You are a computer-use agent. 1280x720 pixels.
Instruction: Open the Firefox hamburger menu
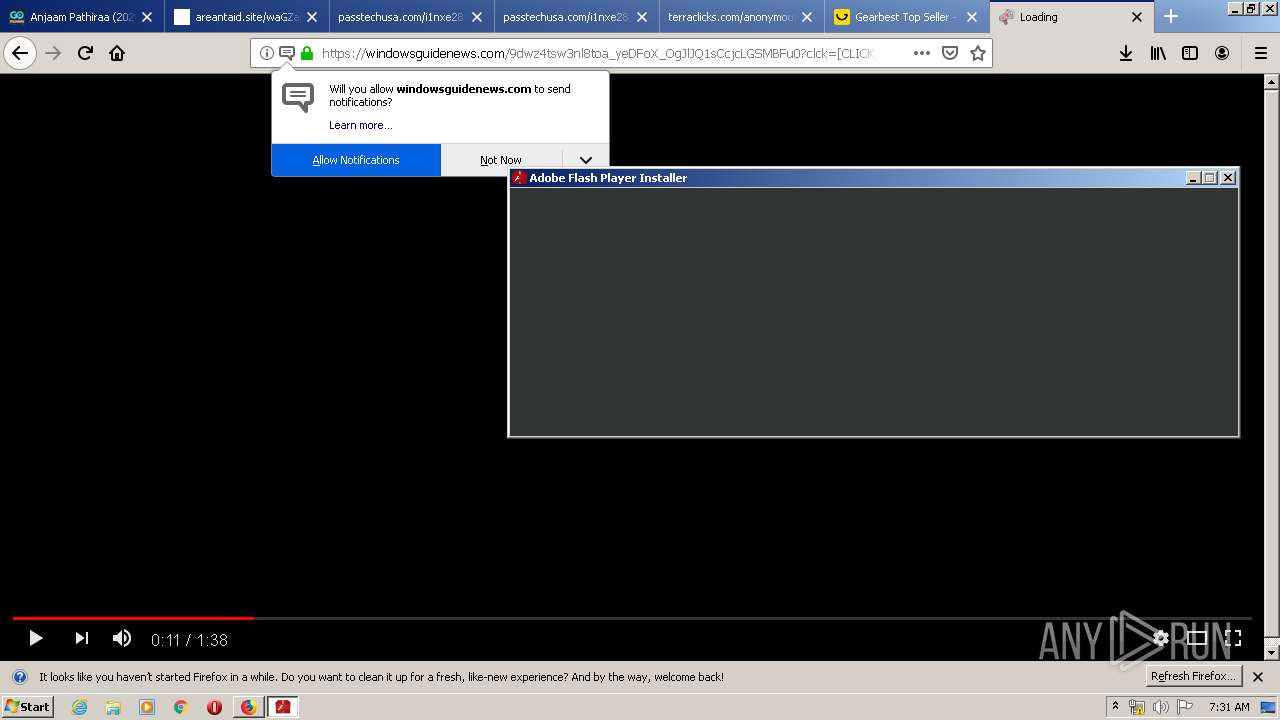(x=1260, y=53)
